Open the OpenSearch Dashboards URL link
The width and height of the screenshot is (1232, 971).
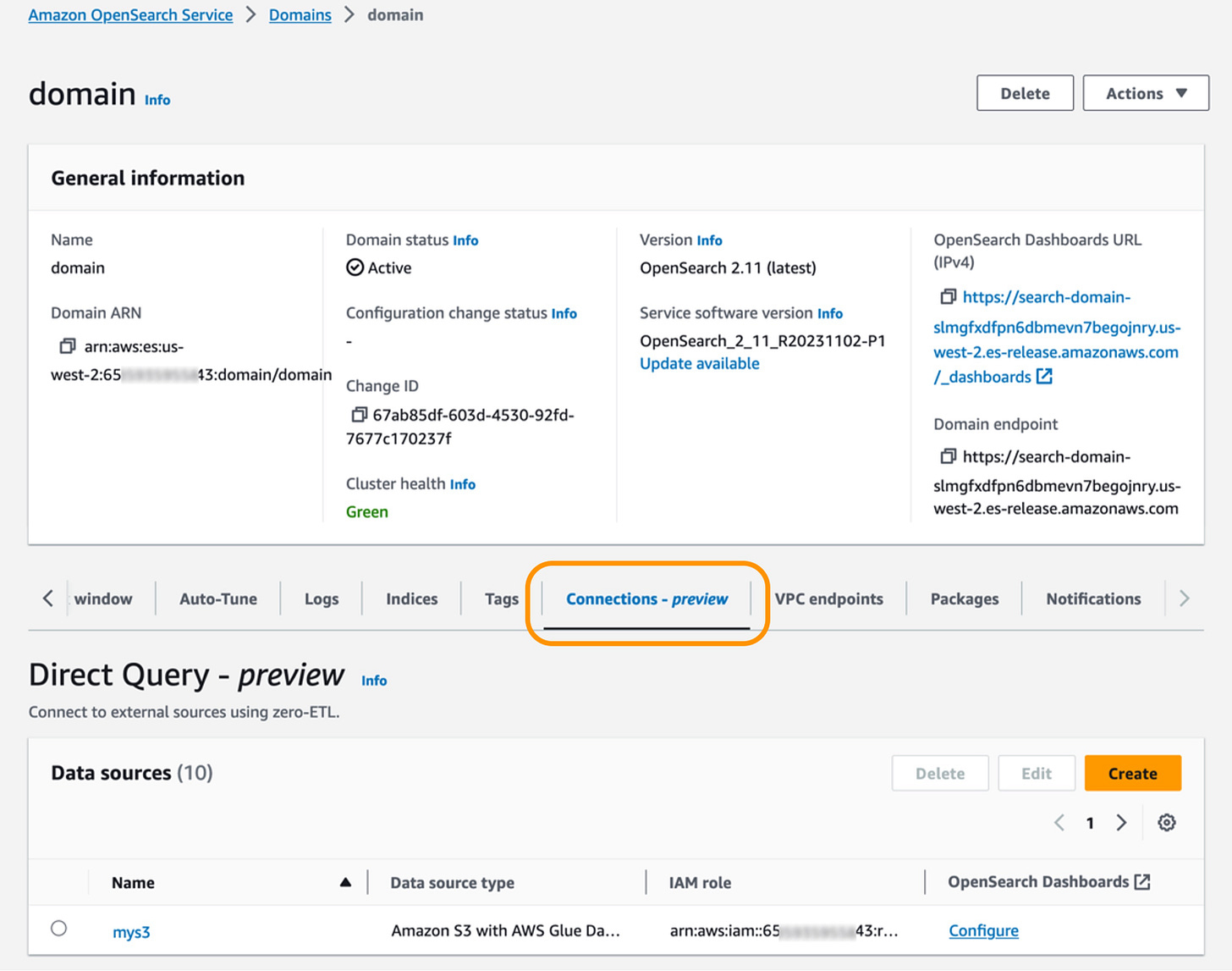tap(1057, 337)
